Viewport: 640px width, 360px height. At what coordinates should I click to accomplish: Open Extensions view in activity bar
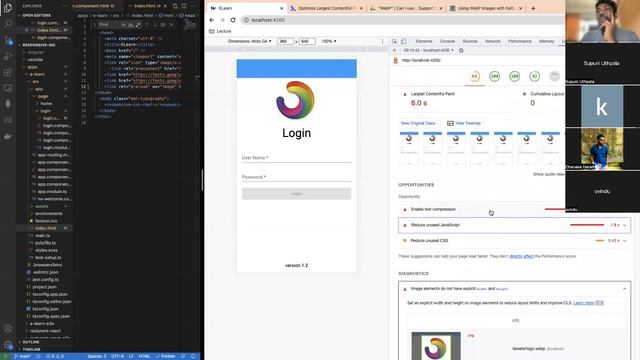(8, 72)
